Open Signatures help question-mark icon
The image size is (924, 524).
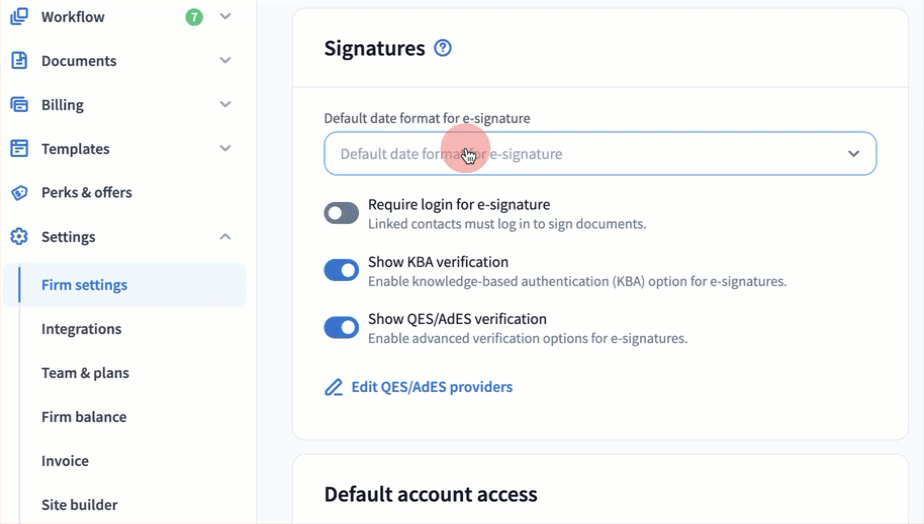(443, 48)
